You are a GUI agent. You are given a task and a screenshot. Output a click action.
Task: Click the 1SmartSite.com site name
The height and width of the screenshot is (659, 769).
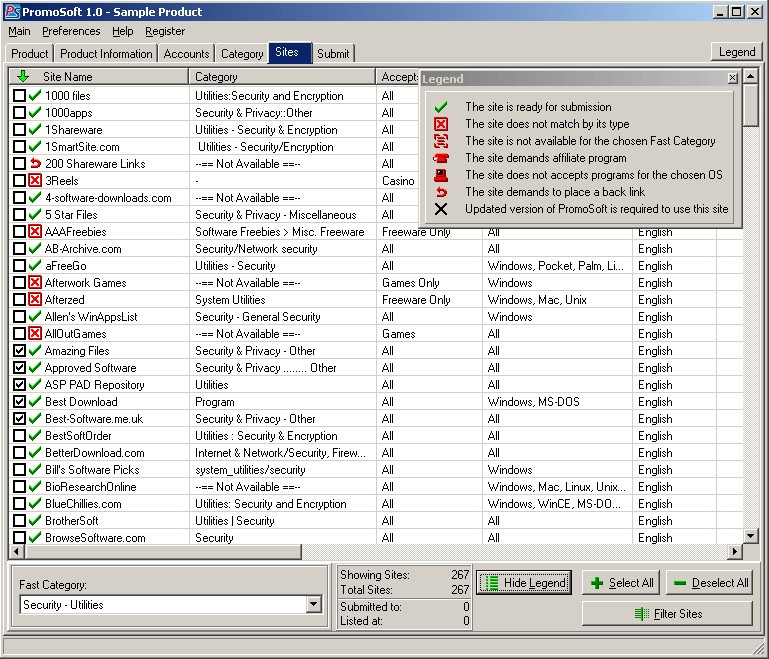[x=82, y=147]
